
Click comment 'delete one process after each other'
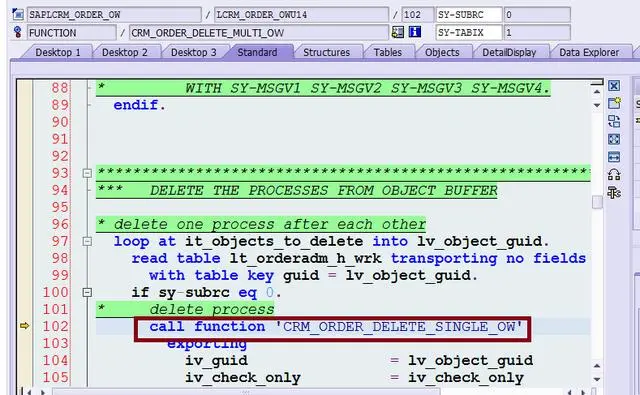pyautogui.click(x=270, y=224)
